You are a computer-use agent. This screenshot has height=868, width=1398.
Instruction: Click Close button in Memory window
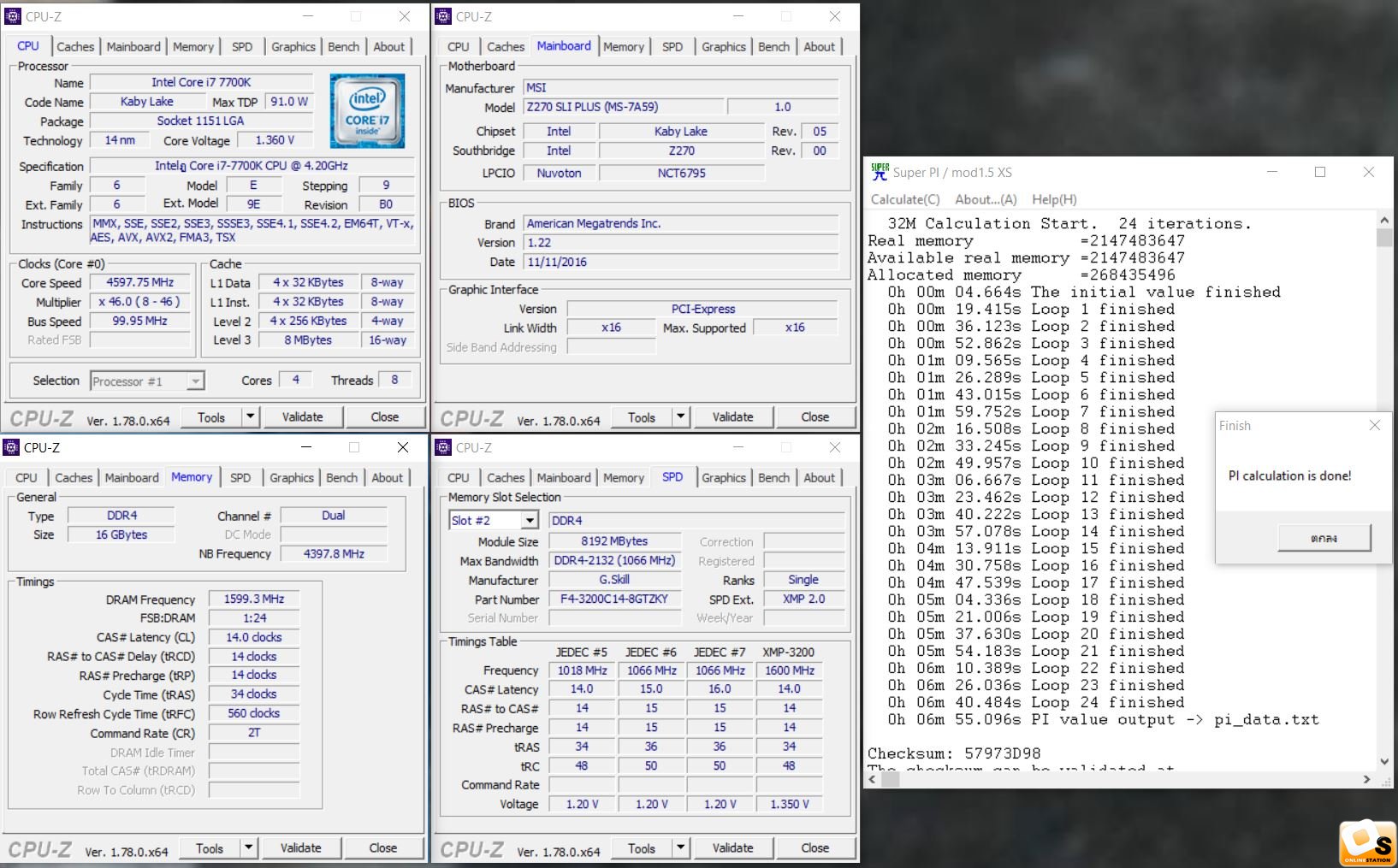tap(383, 847)
